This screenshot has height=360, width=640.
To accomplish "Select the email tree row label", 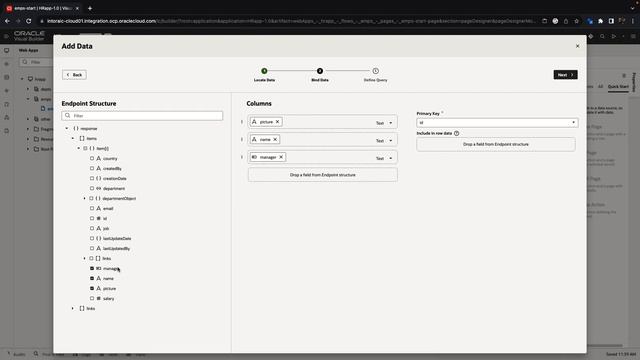I will 108,209.
